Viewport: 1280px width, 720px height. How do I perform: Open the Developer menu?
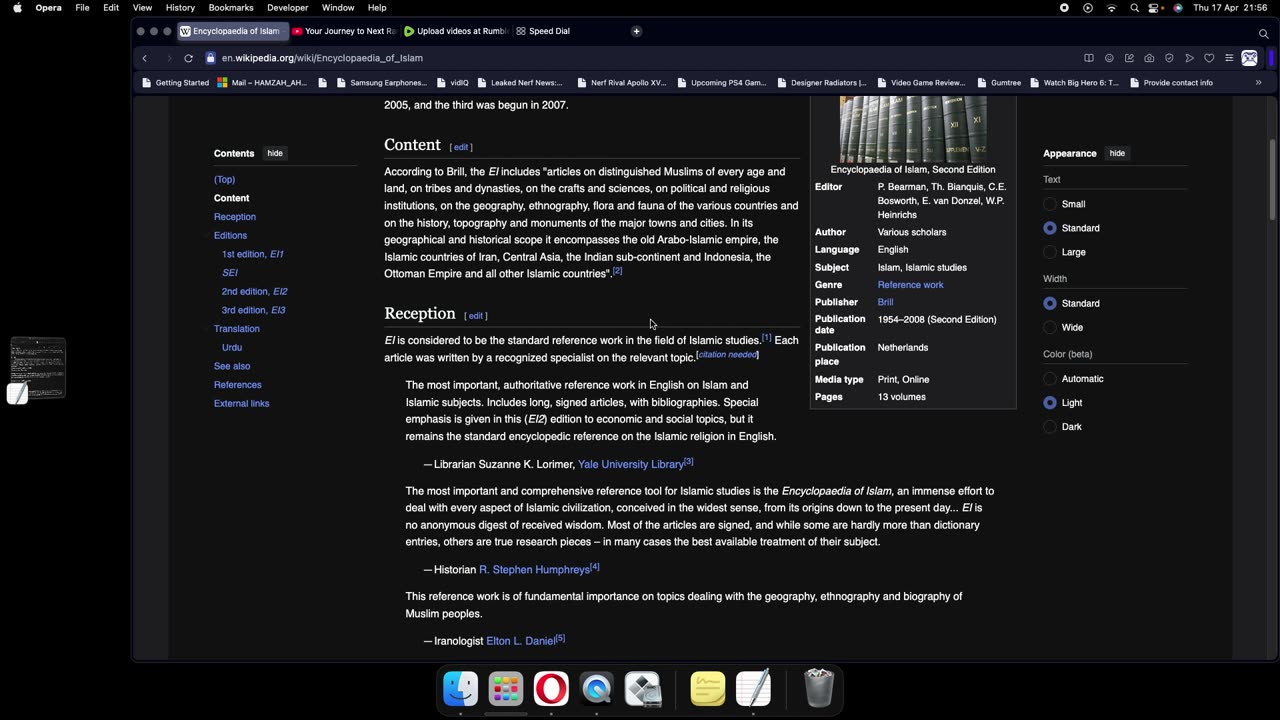288,8
